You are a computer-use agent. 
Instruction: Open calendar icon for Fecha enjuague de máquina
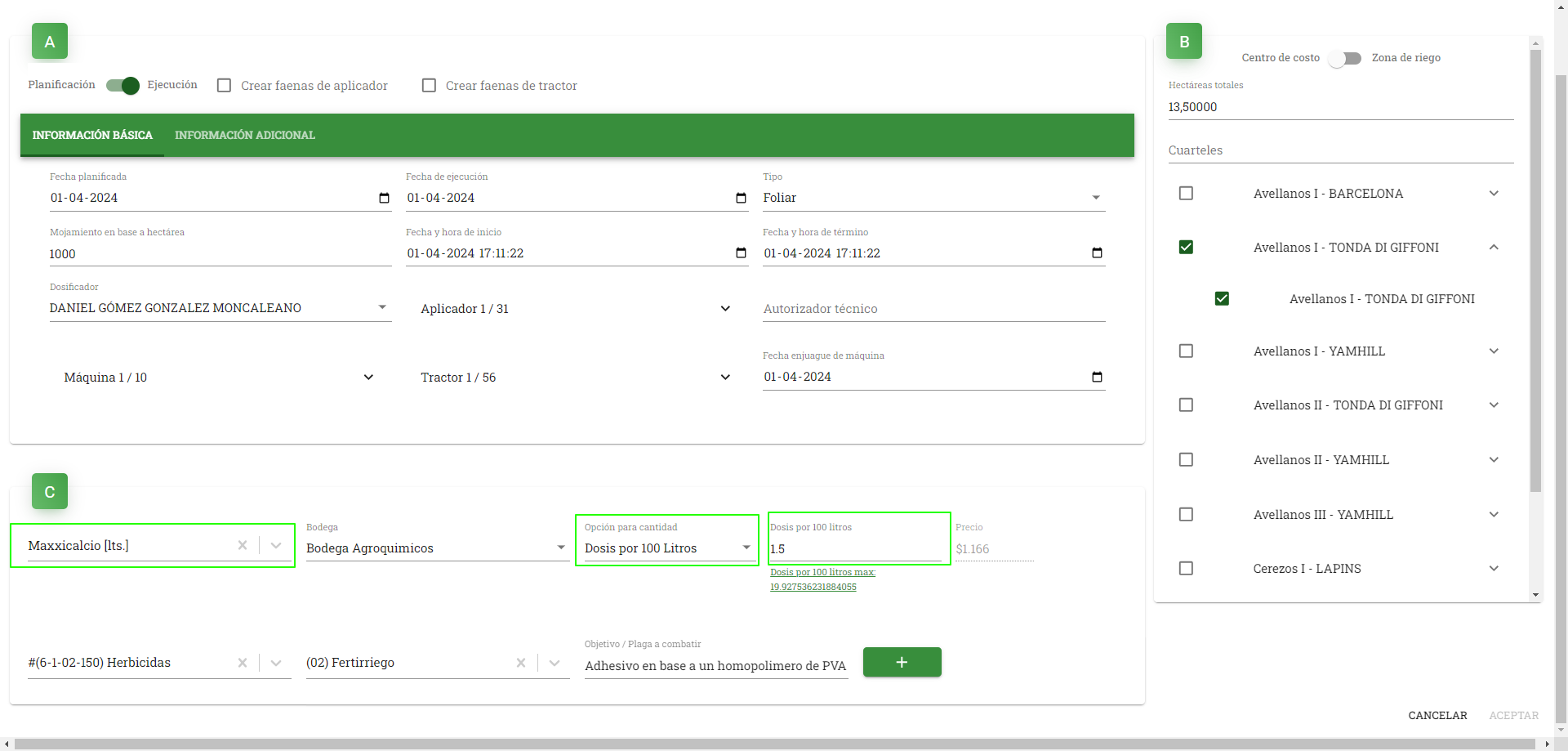click(1097, 377)
